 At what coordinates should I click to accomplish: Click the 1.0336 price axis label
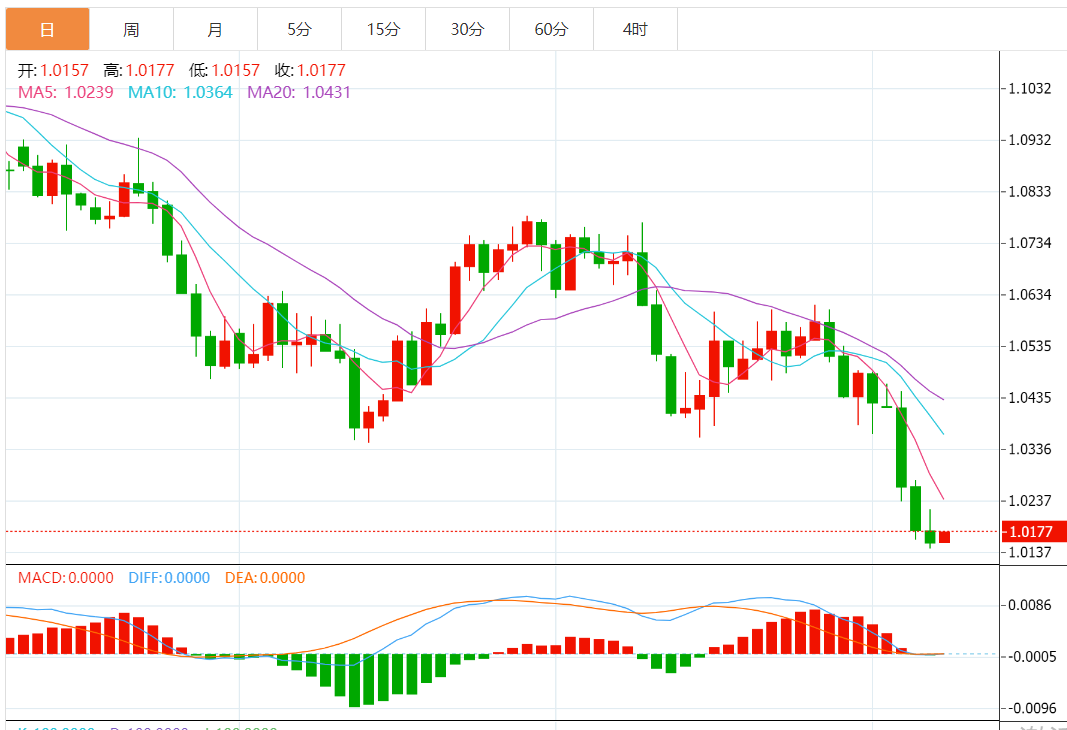(1030, 450)
